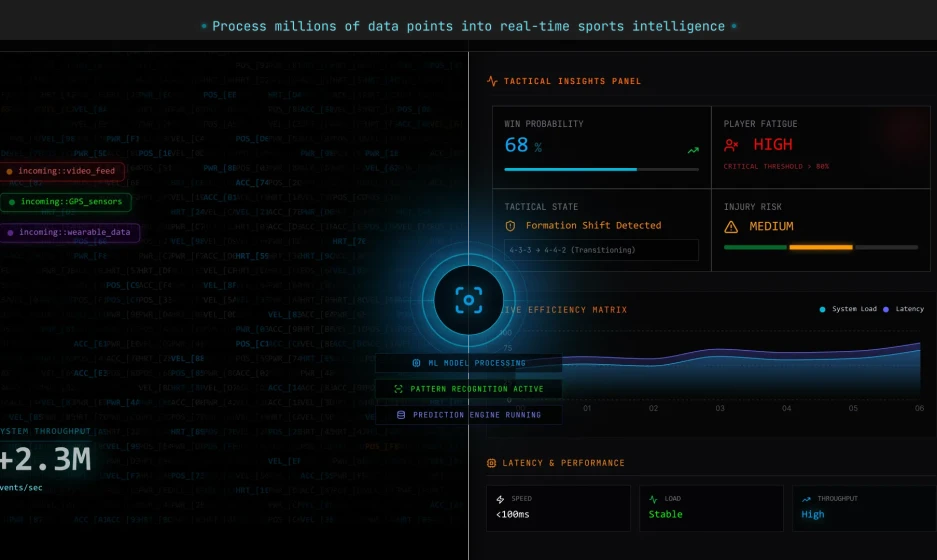Click the purple wearable_data status dot
Screen dimensions: 937x560
coord(10,232)
